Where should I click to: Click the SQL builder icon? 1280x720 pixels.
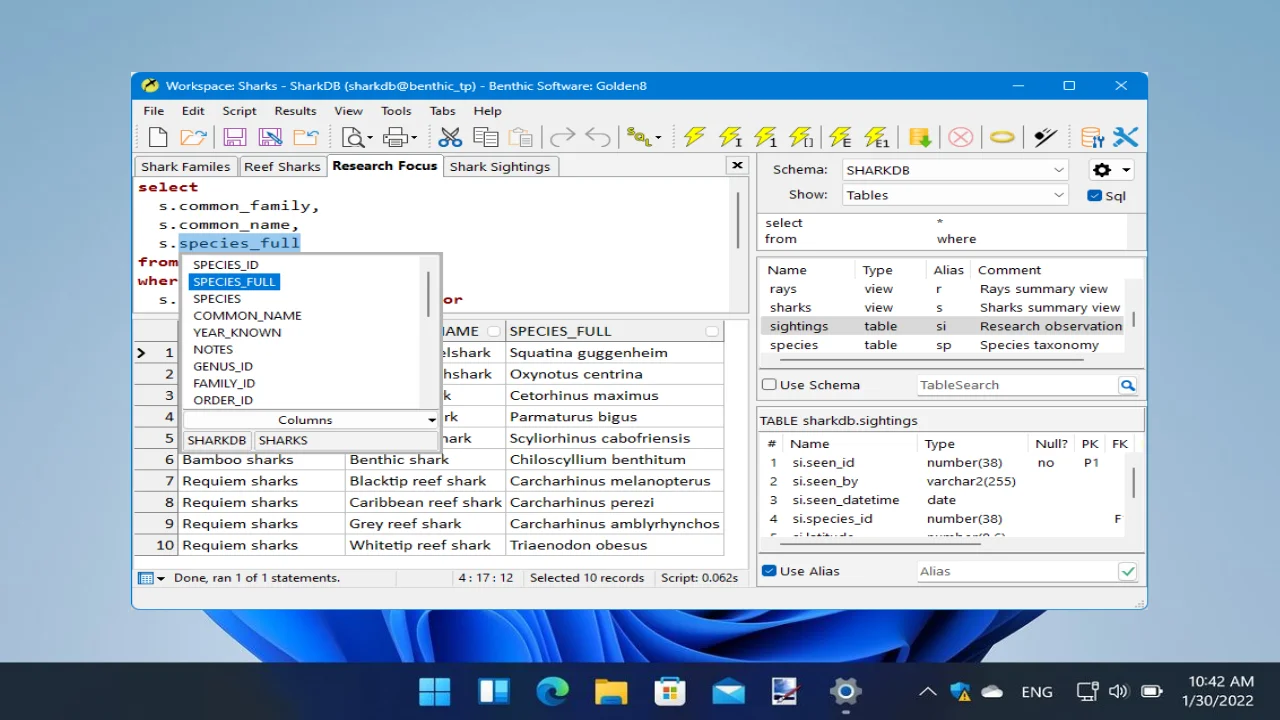click(639, 137)
